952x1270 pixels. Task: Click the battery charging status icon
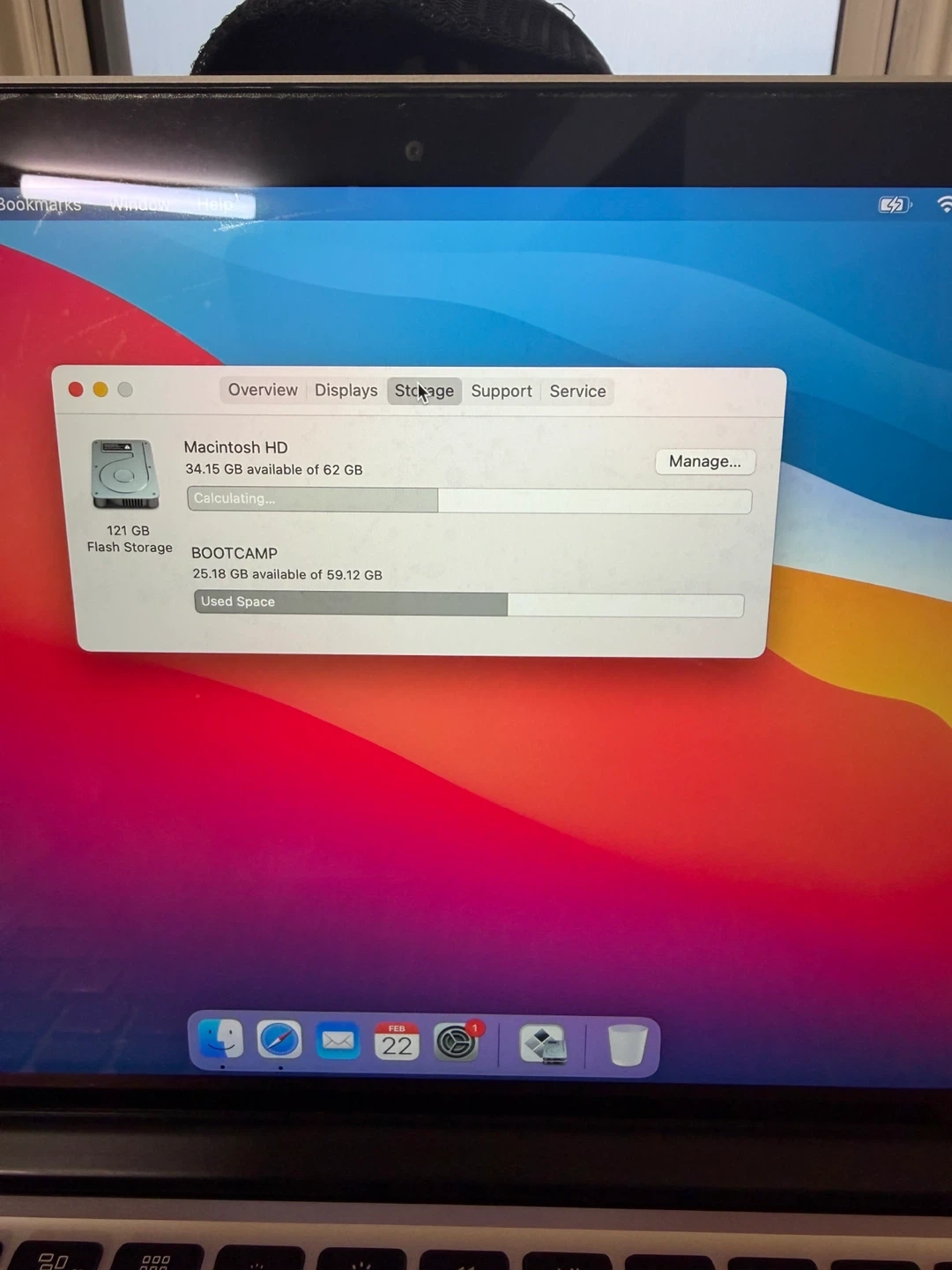pos(894,205)
